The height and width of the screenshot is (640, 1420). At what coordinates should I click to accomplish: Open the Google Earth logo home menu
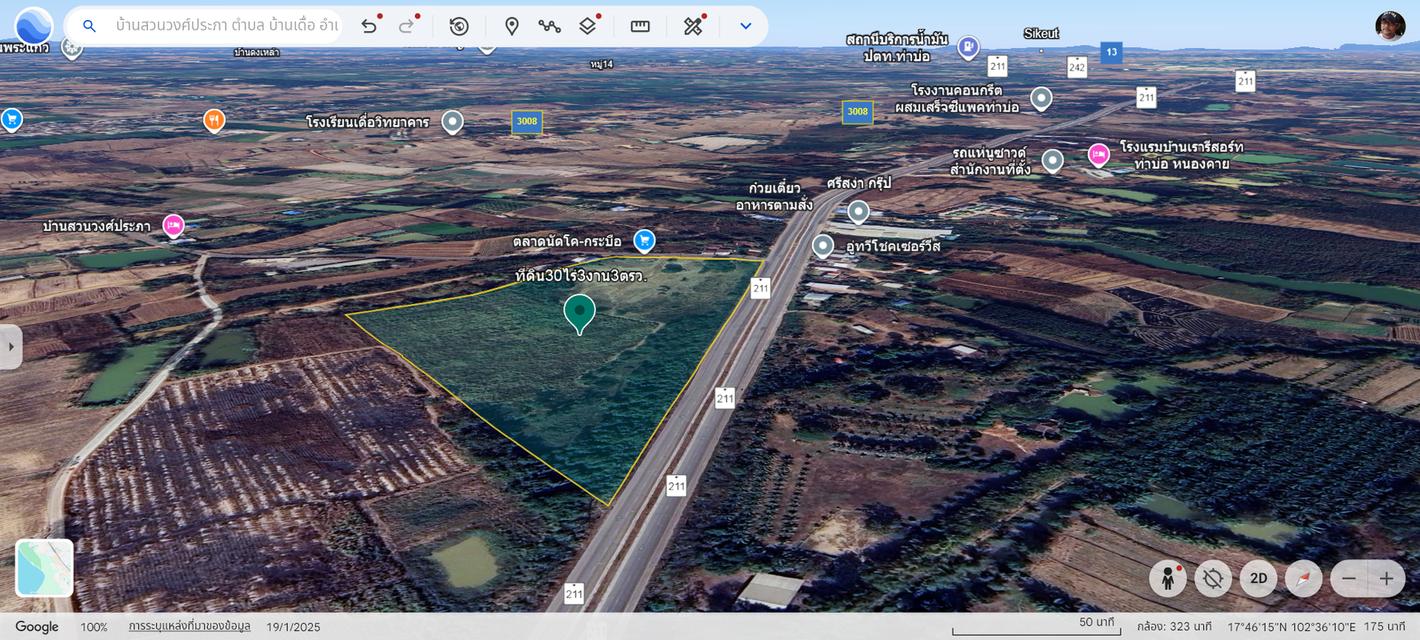33,26
